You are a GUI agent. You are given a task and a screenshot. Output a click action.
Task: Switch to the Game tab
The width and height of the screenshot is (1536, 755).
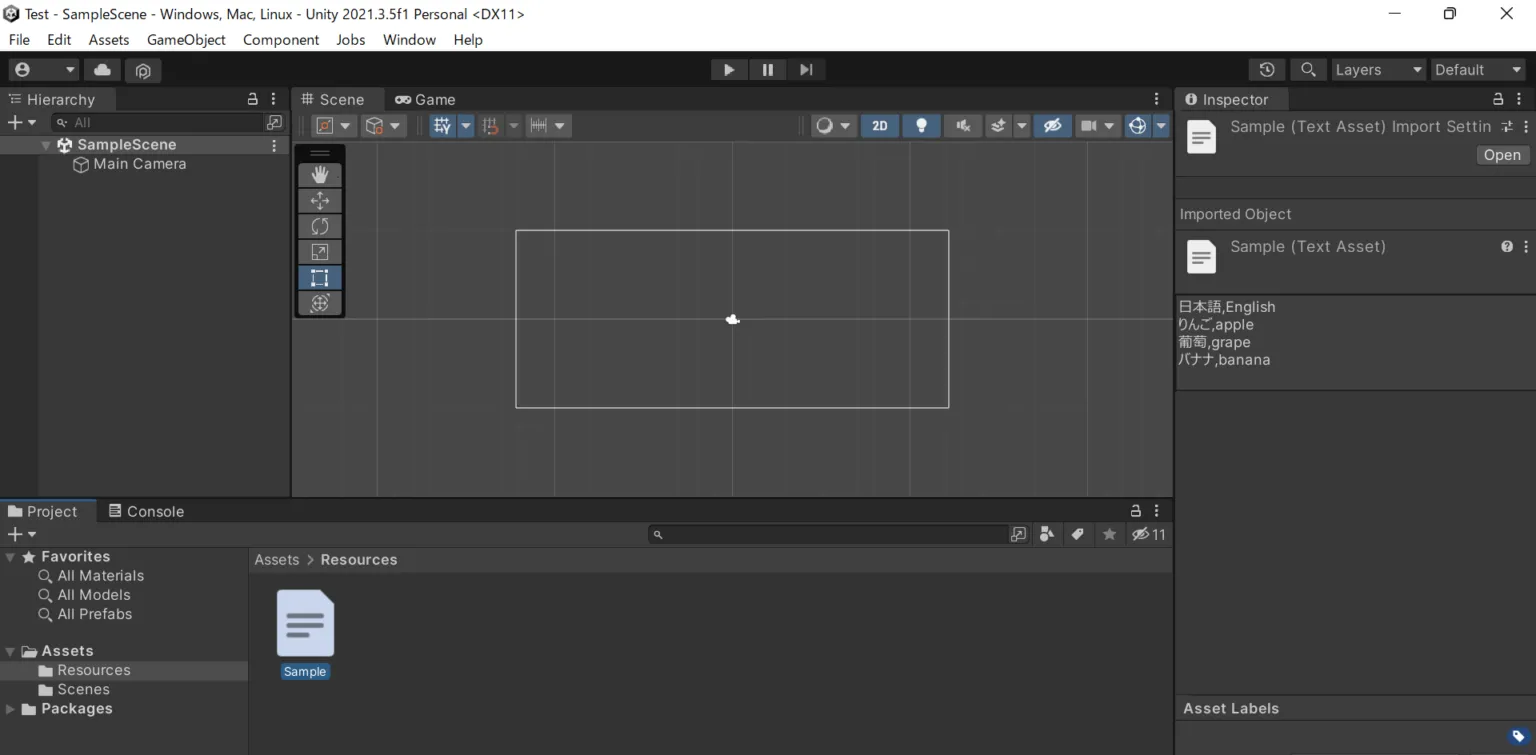pyautogui.click(x=425, y=100)
